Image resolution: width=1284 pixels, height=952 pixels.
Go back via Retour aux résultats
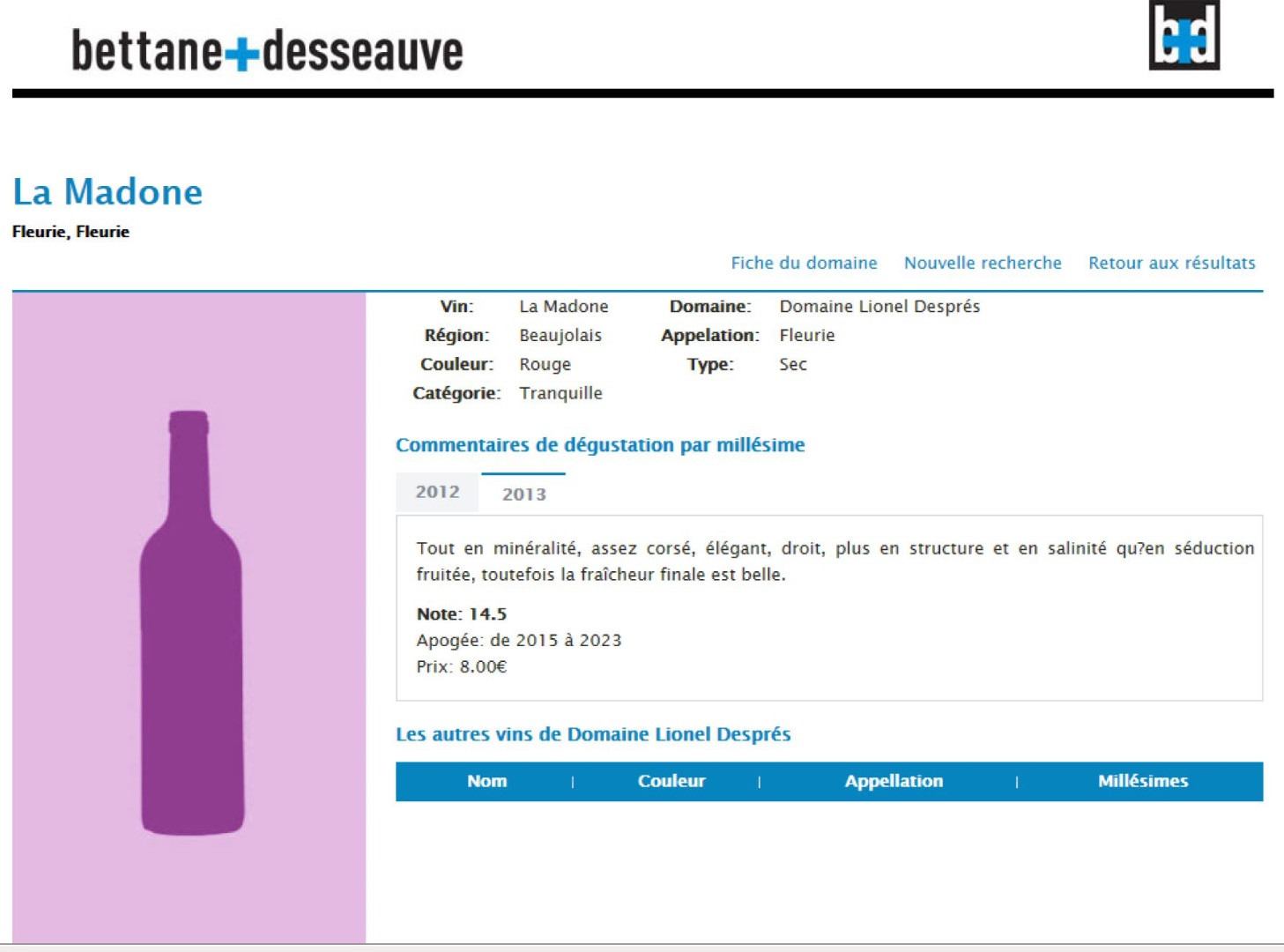(1172, 263)
